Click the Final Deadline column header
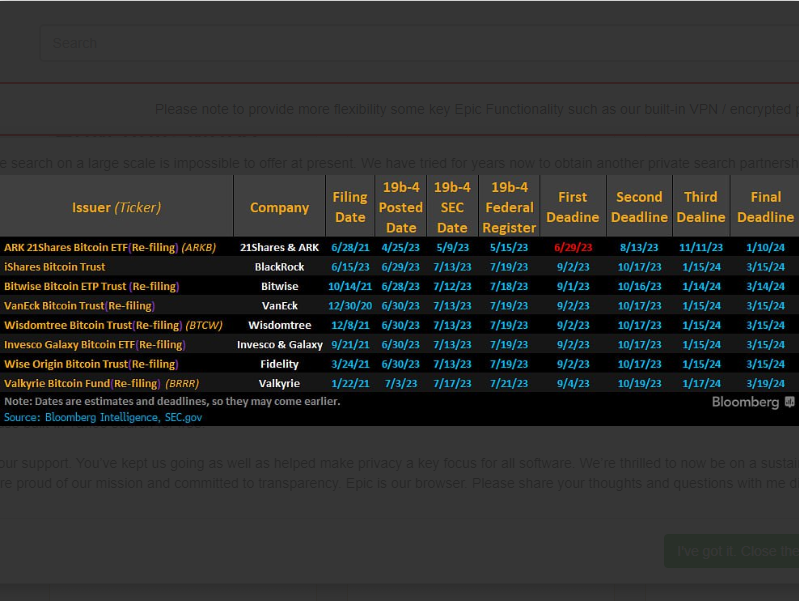799x601 pixels. point(765,207)
